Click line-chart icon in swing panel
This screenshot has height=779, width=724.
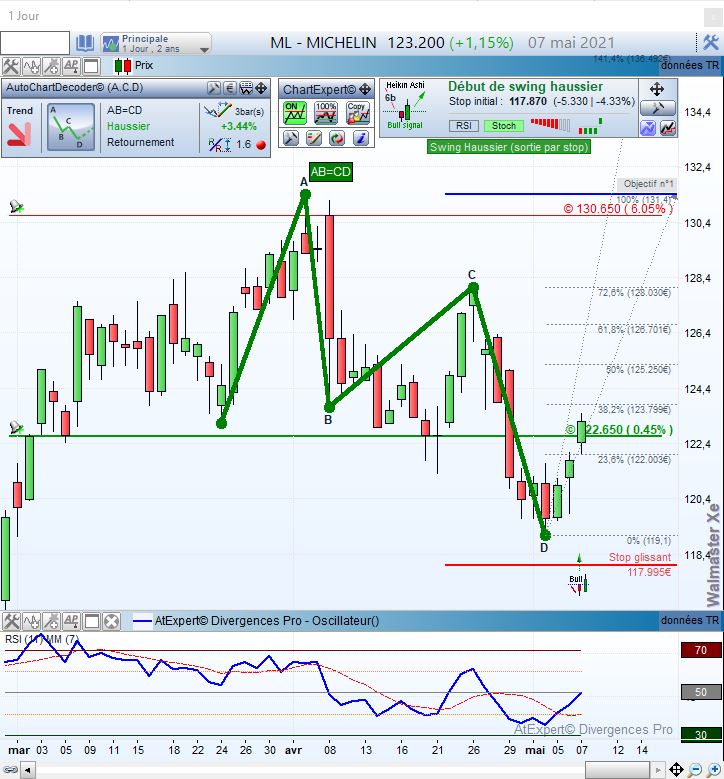click(x=668, y=128)
